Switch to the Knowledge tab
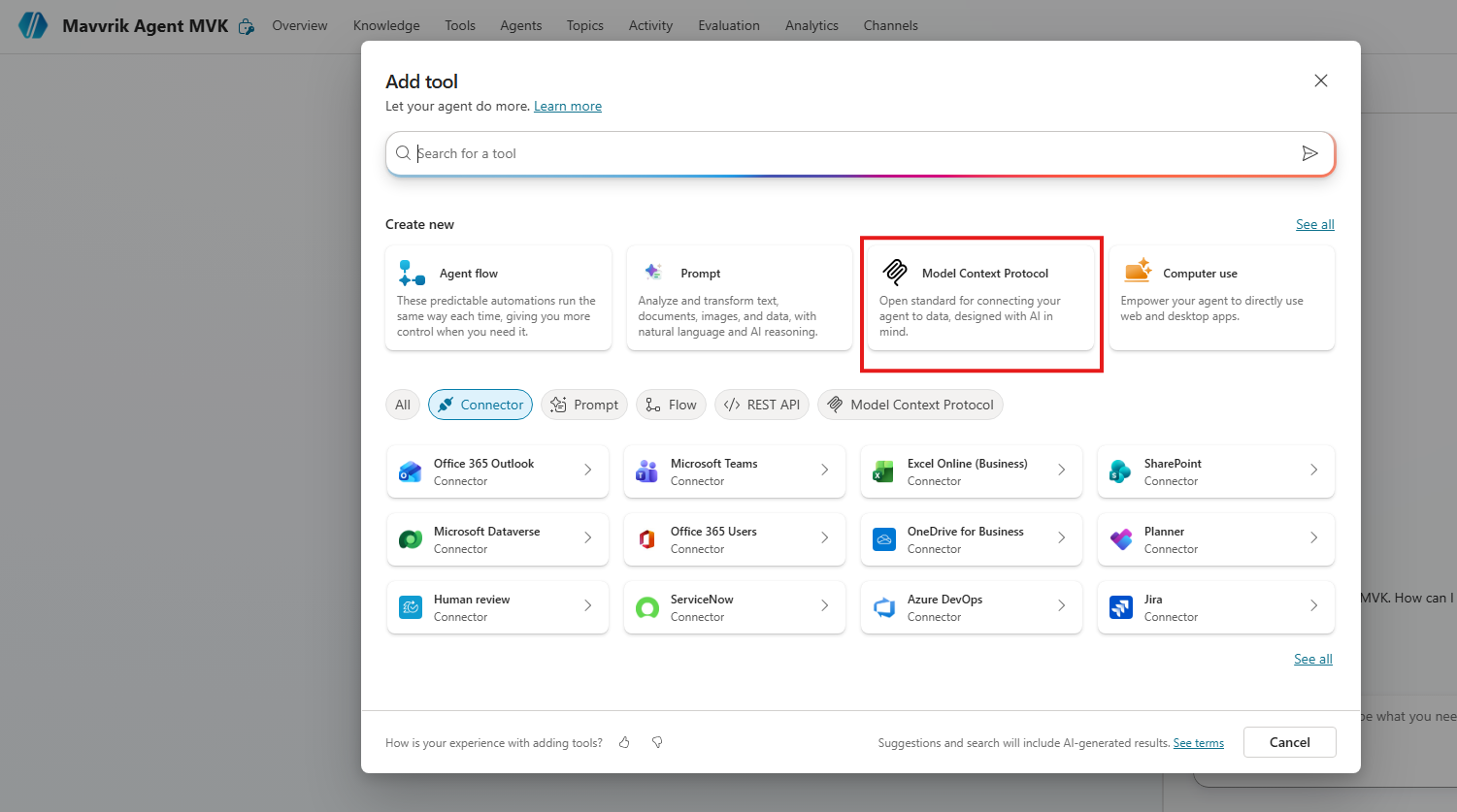The height and width of the screenshot is (812, 1457). (x=386, y=25)
